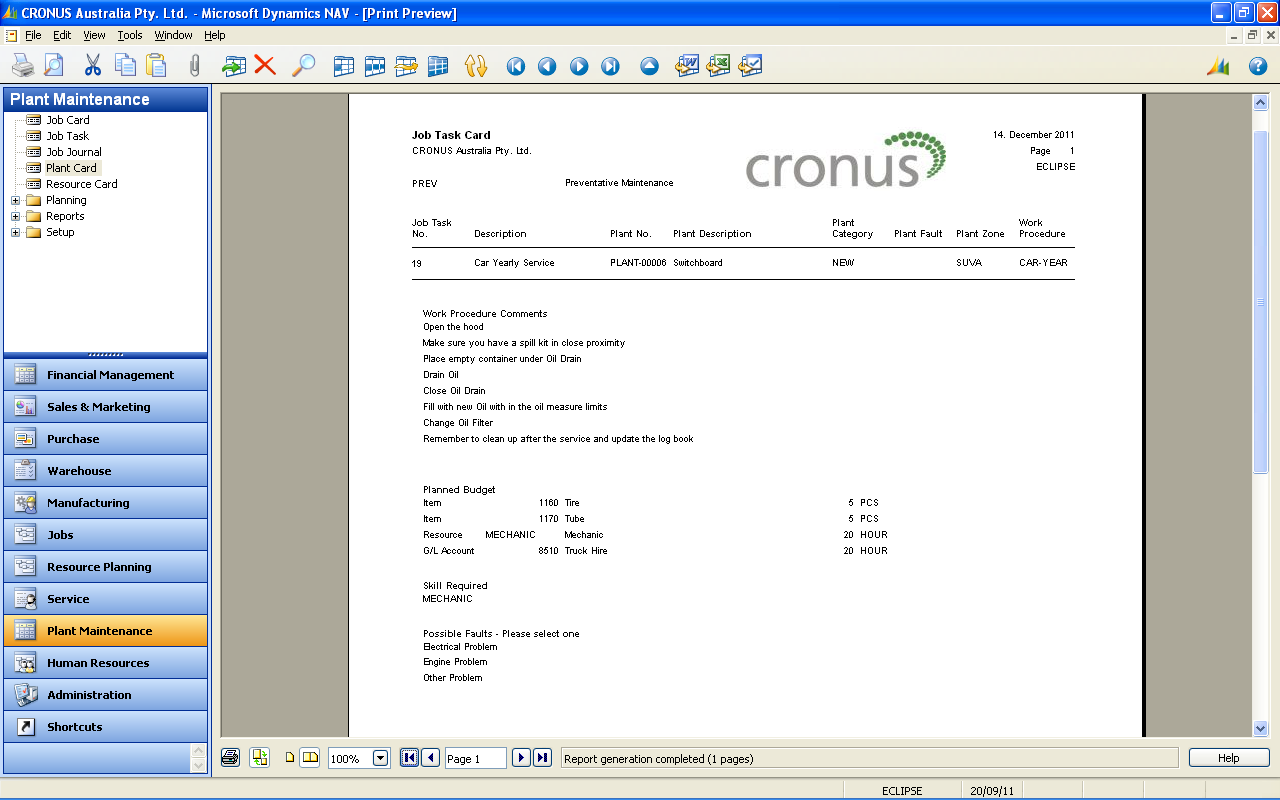Send to Microsoft Word icon

tap(687, 66)
